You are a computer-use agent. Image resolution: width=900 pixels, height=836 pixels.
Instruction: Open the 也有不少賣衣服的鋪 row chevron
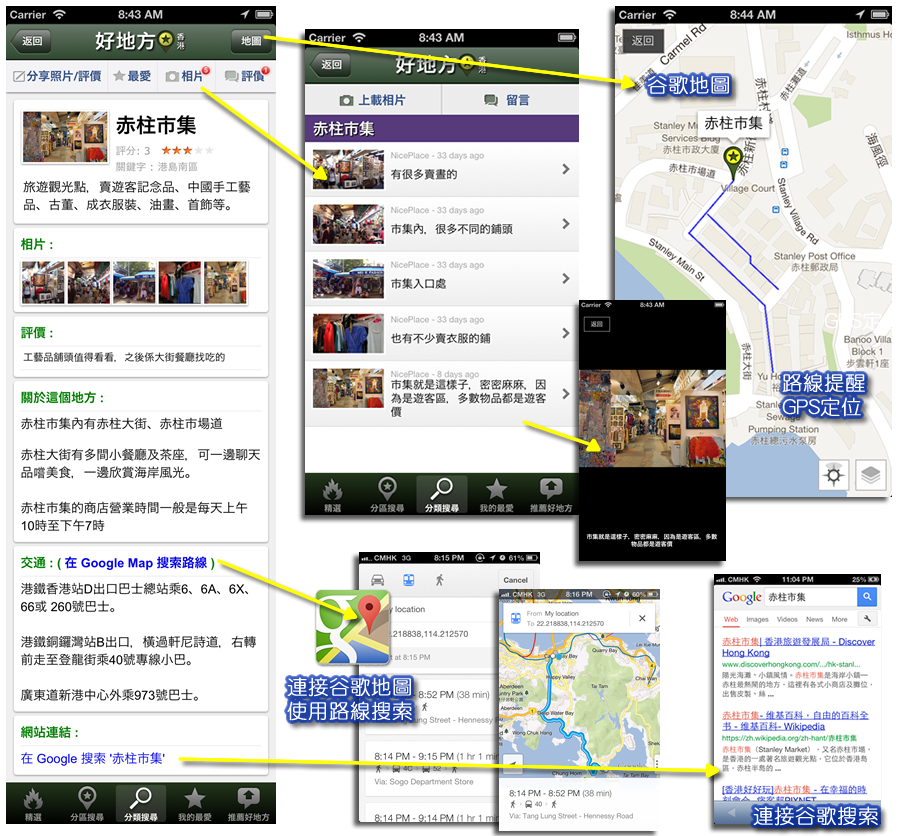[565, 333]
